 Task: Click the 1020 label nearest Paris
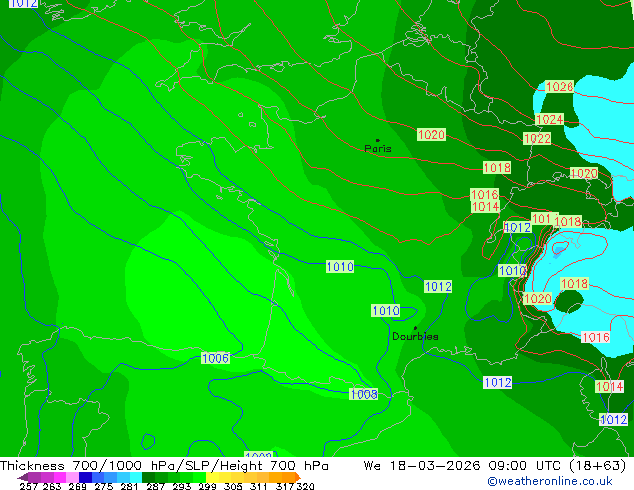click(x=431, y=135)
